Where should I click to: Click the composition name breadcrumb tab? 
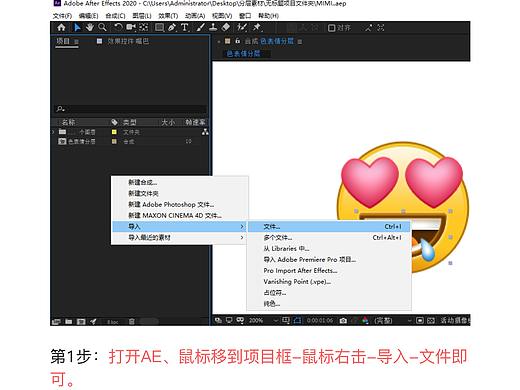point(243,53)
